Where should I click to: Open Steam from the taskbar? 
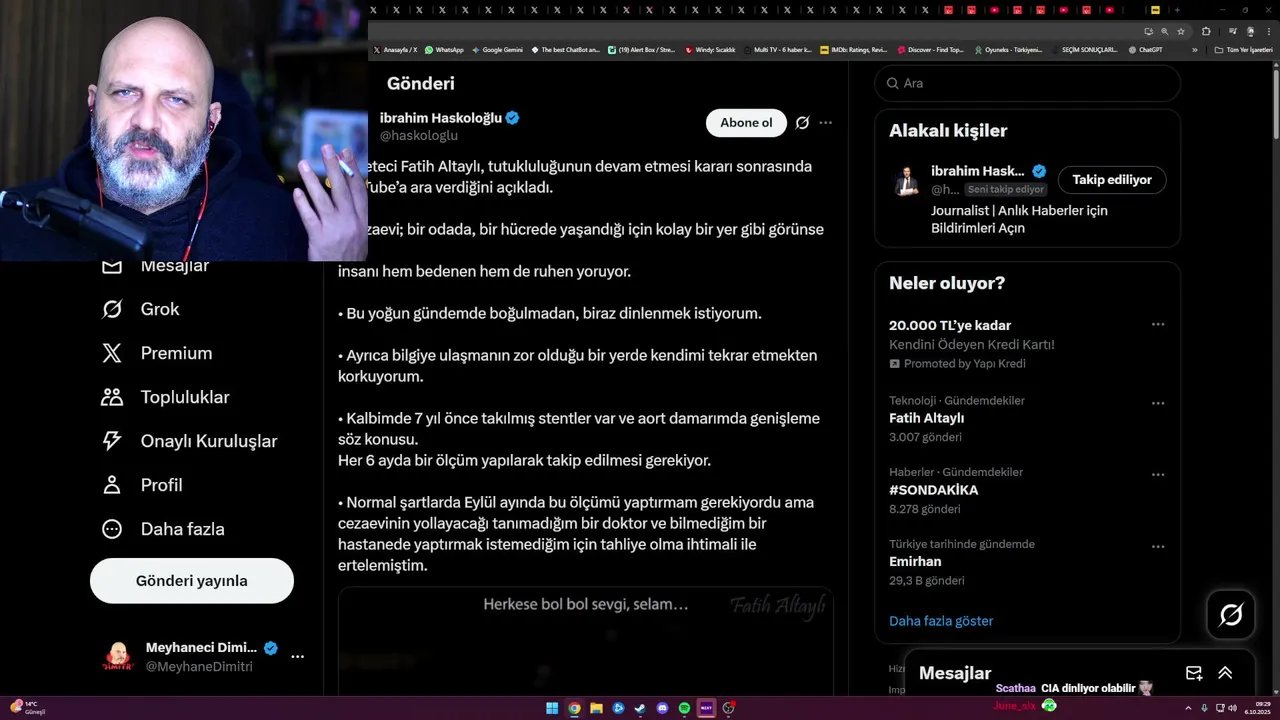coord(640,708)
